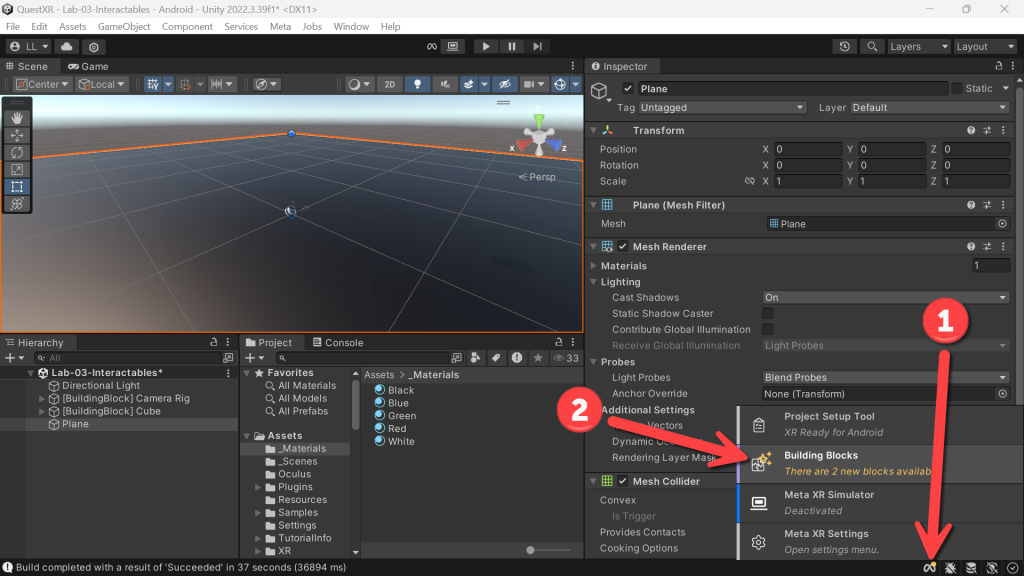Click the Project favorites star filter
This screenshot has height=576, width=1024.
tap(537, 358)
